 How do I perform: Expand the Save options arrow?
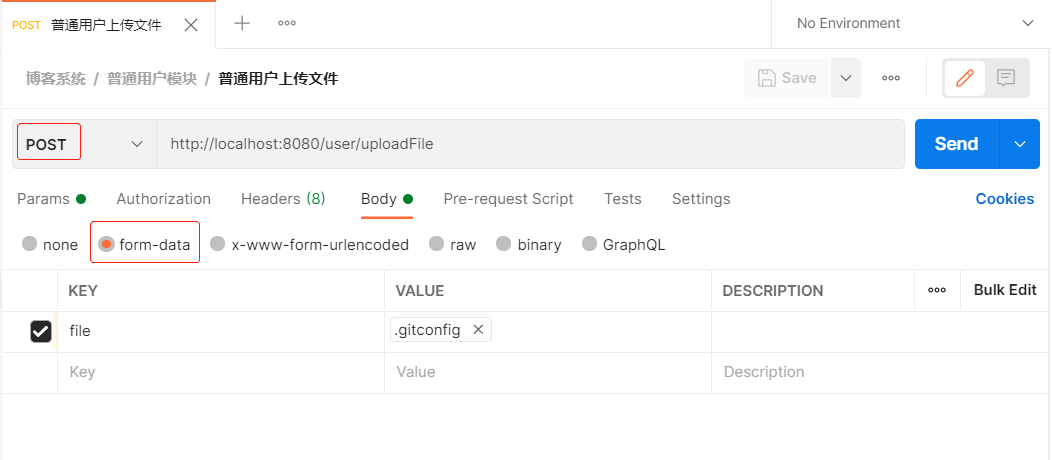click(x=846, y=78)
